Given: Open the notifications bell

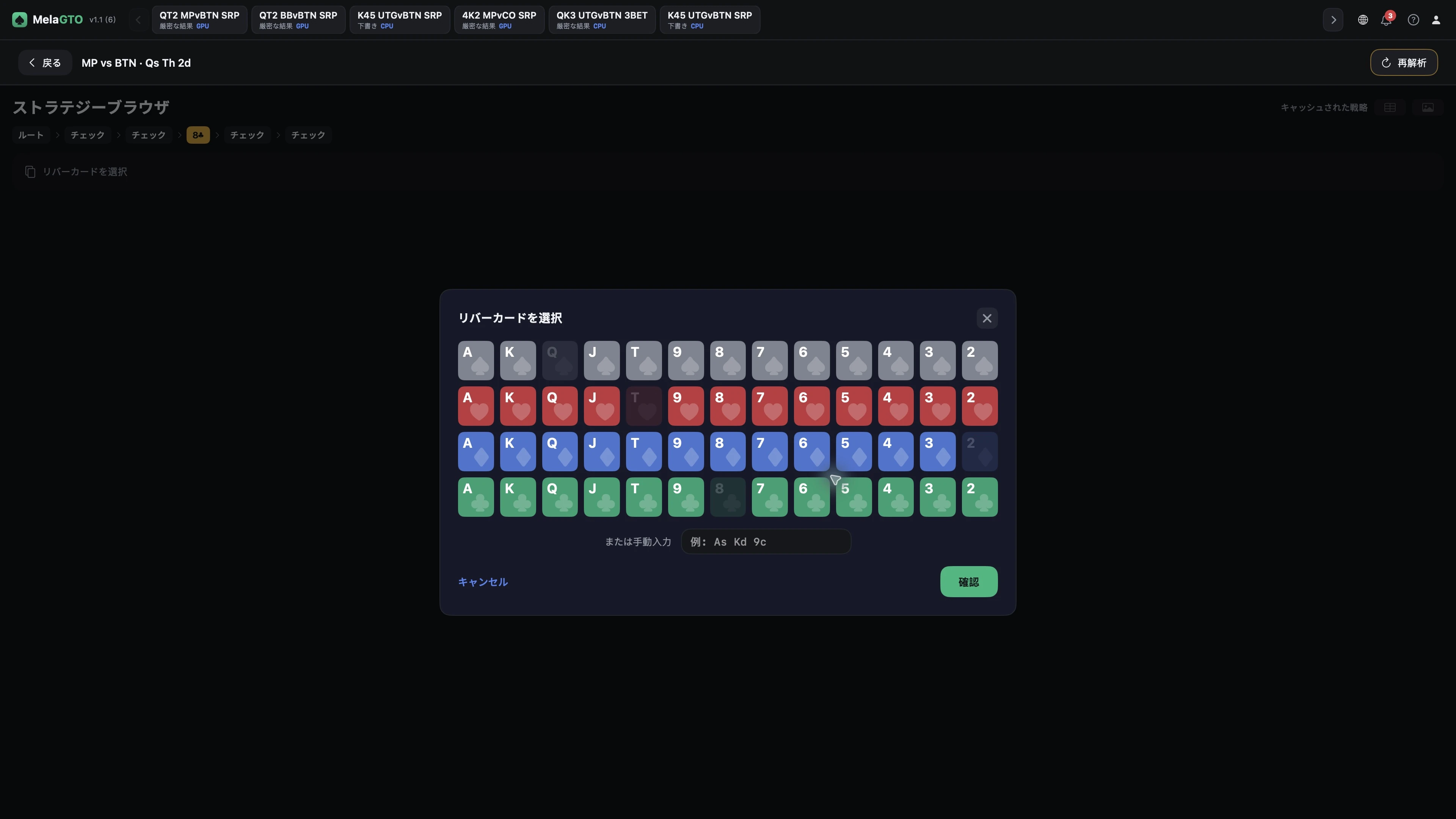Looking at the screenshot, I should [1386, 20].
